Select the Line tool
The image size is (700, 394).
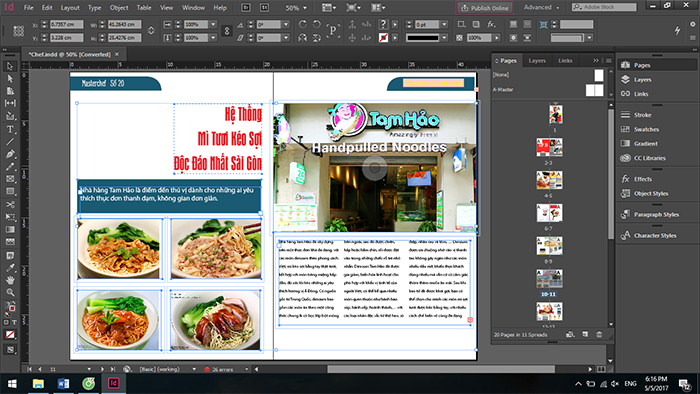tap(10, 142)
